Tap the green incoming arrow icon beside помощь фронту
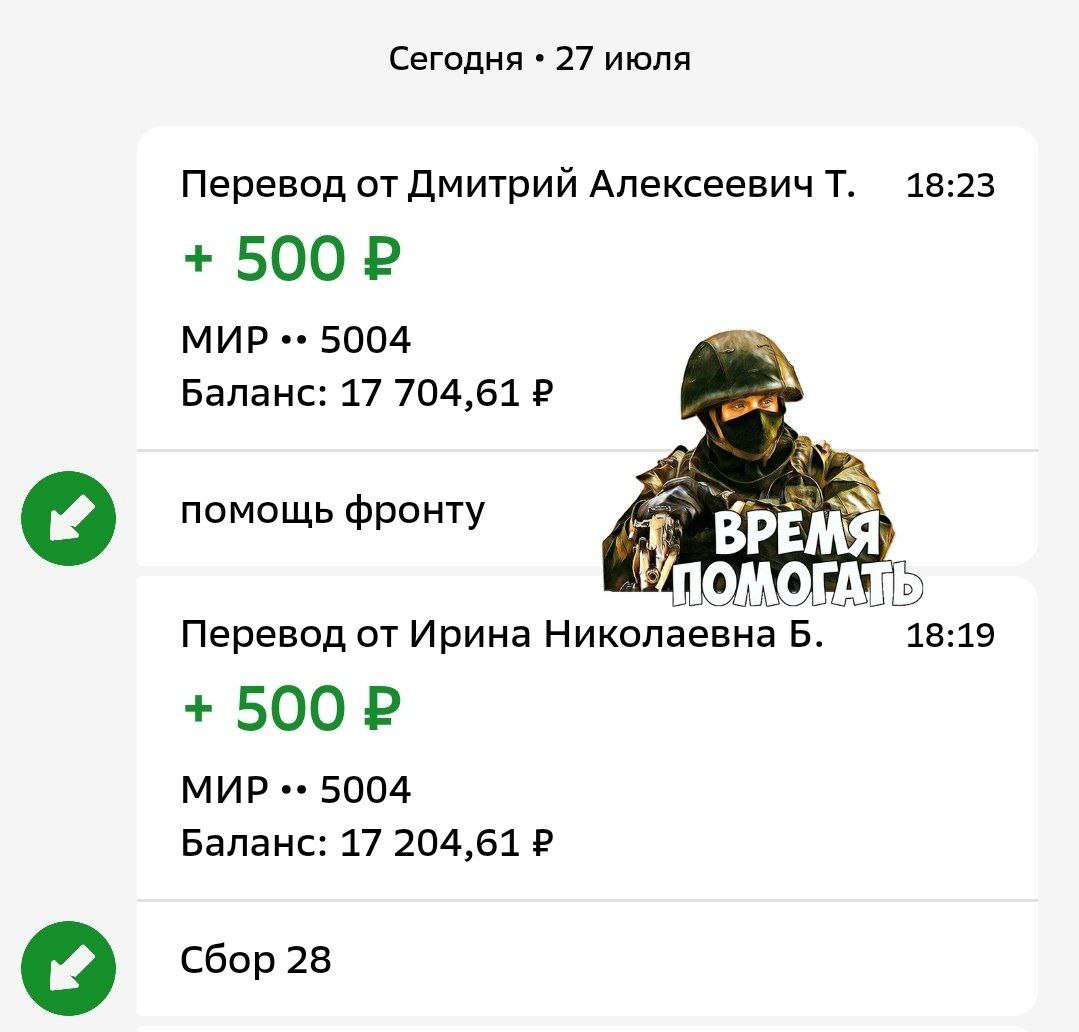 (69, 518)
